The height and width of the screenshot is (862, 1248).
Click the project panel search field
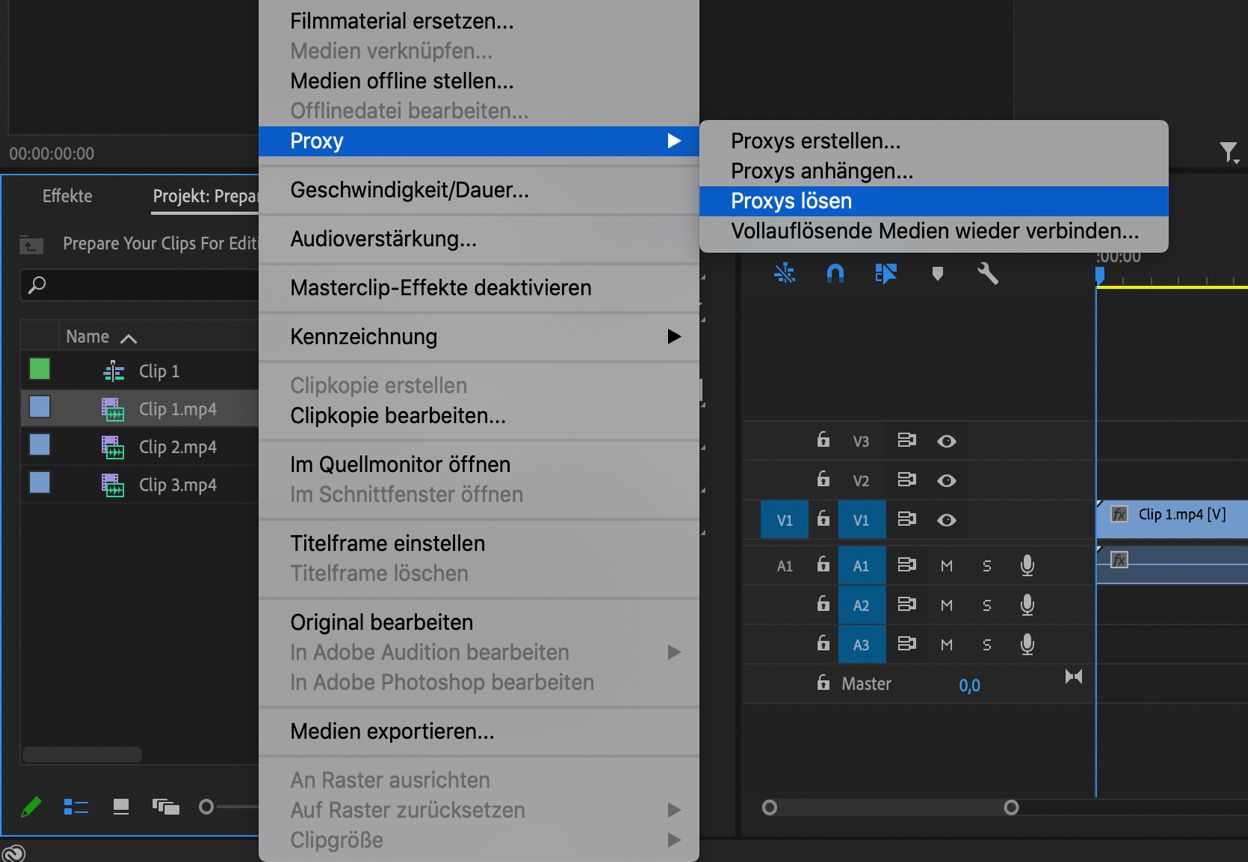140,285
